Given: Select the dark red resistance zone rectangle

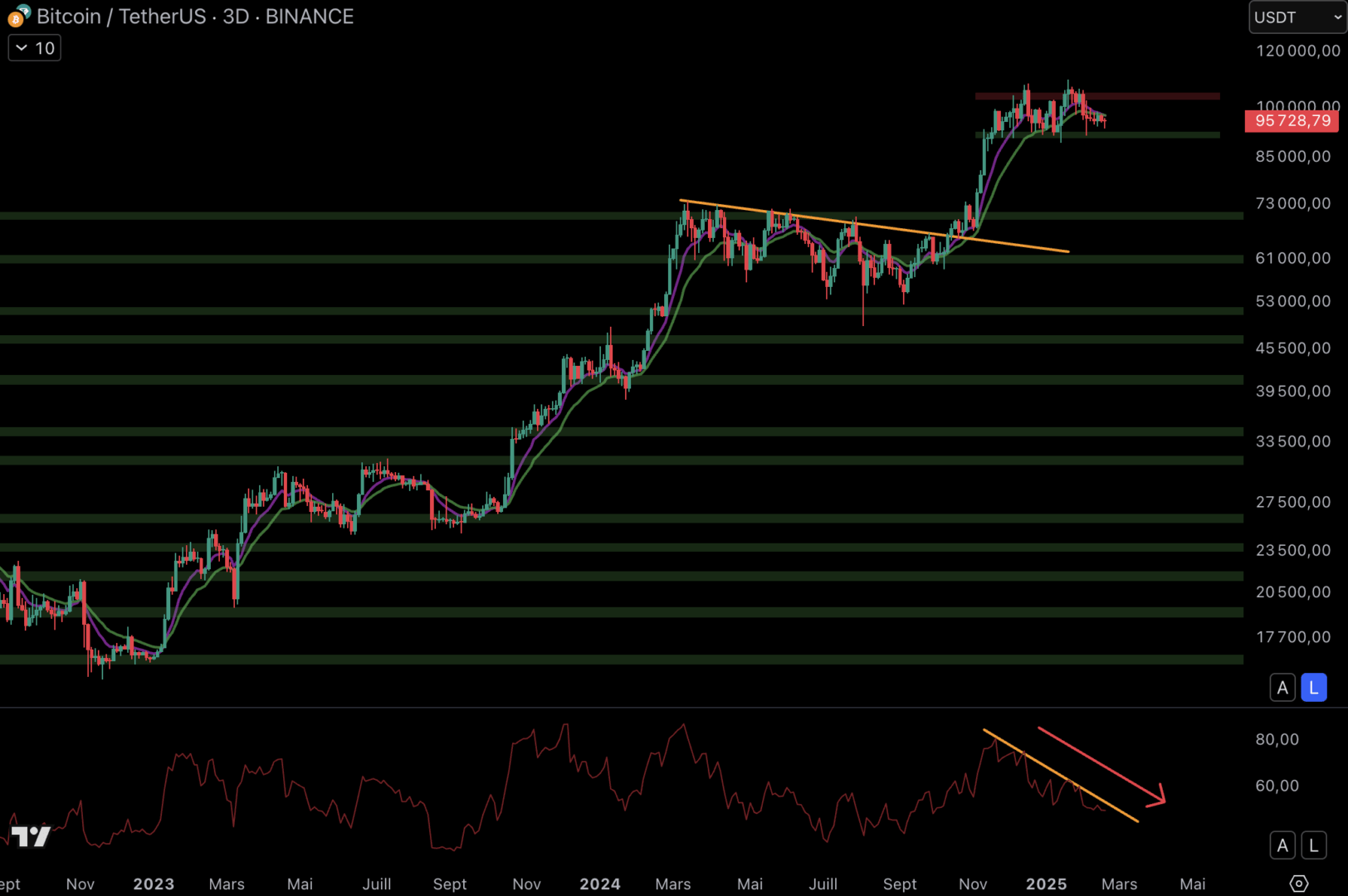Looking at the screenshot, I should point(1097,96).
